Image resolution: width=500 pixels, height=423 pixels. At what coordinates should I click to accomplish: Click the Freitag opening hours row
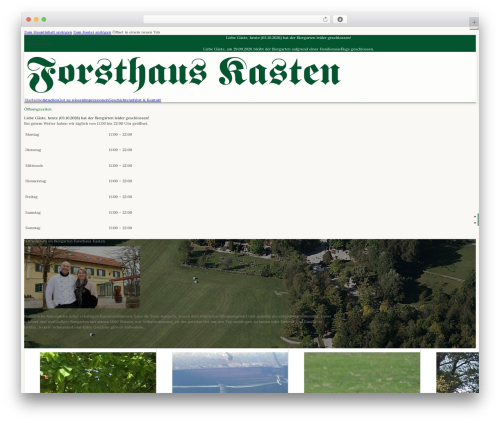point(79,197)
